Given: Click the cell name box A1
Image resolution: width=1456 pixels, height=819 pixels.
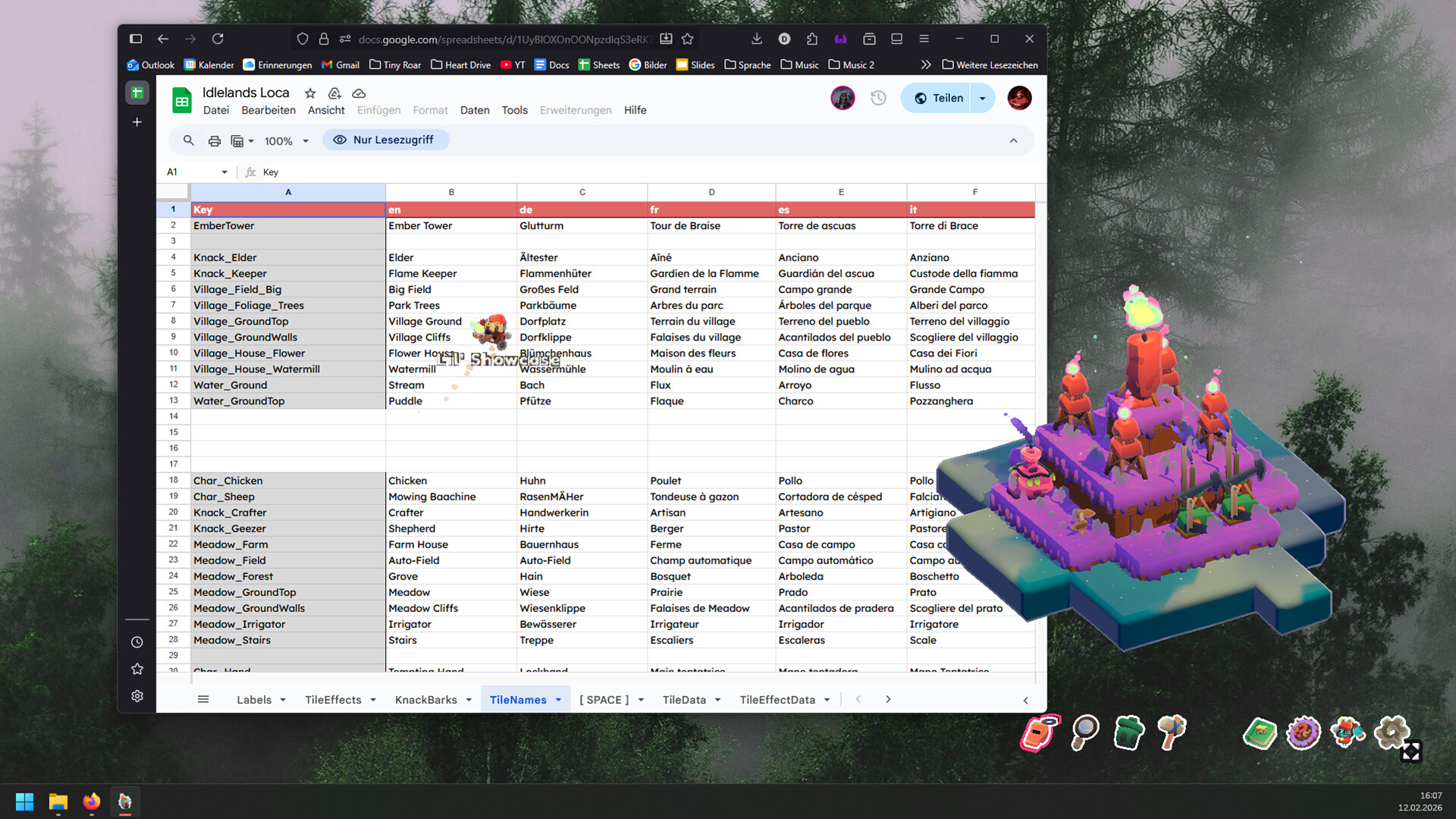Looking at the screenshot, I should click(196, 172).
